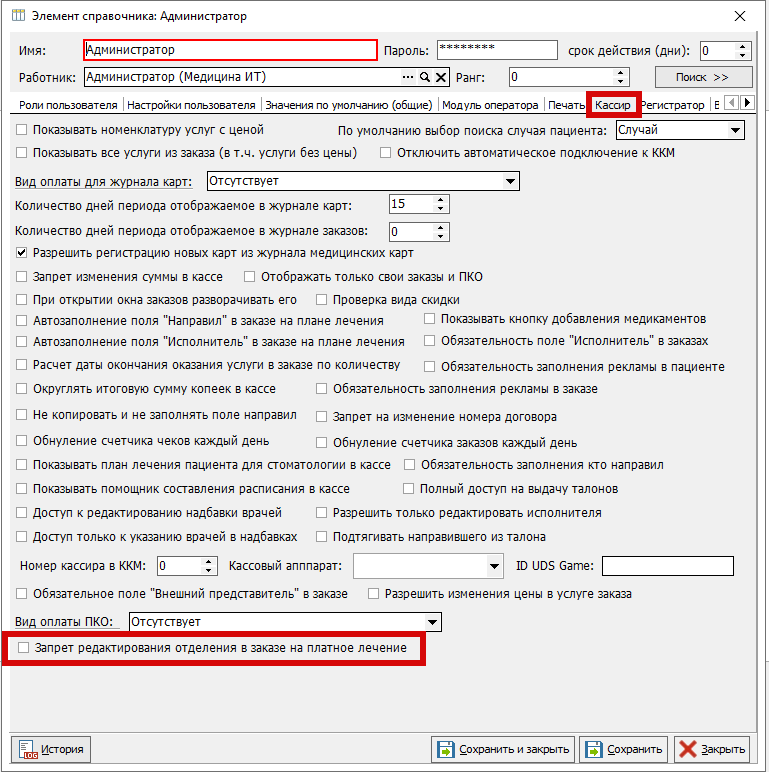The width and height of the screenshot is (769, 772).
Task: Enable Проверка вида скидки checkbox
Action: 321,299
